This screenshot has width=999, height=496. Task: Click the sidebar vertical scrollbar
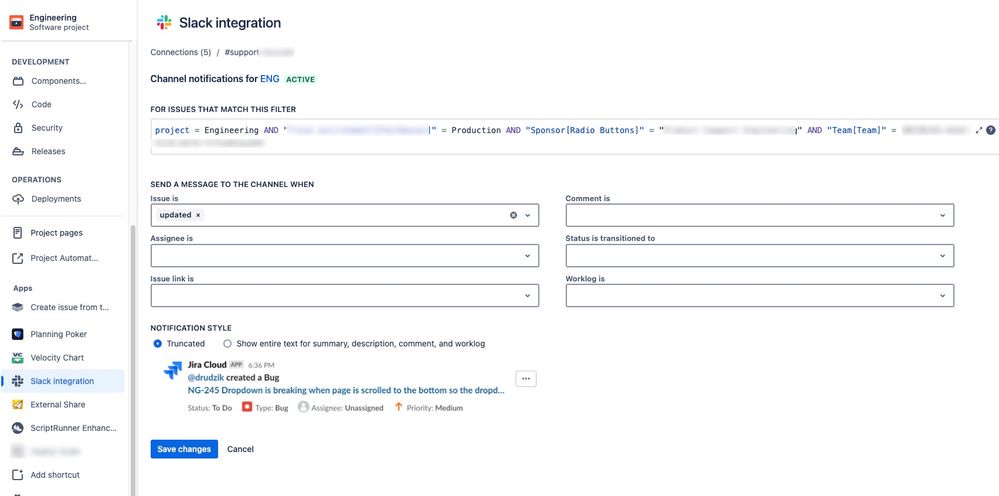pos(133,361)
